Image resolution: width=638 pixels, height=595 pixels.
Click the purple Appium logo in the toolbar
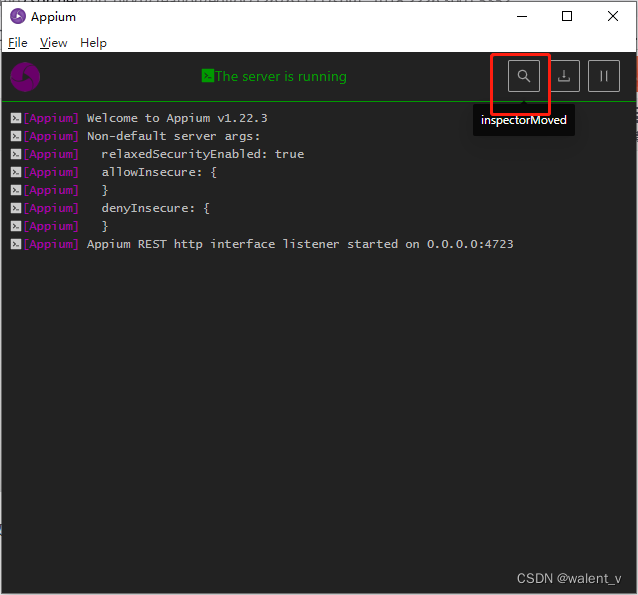[25, 77]
